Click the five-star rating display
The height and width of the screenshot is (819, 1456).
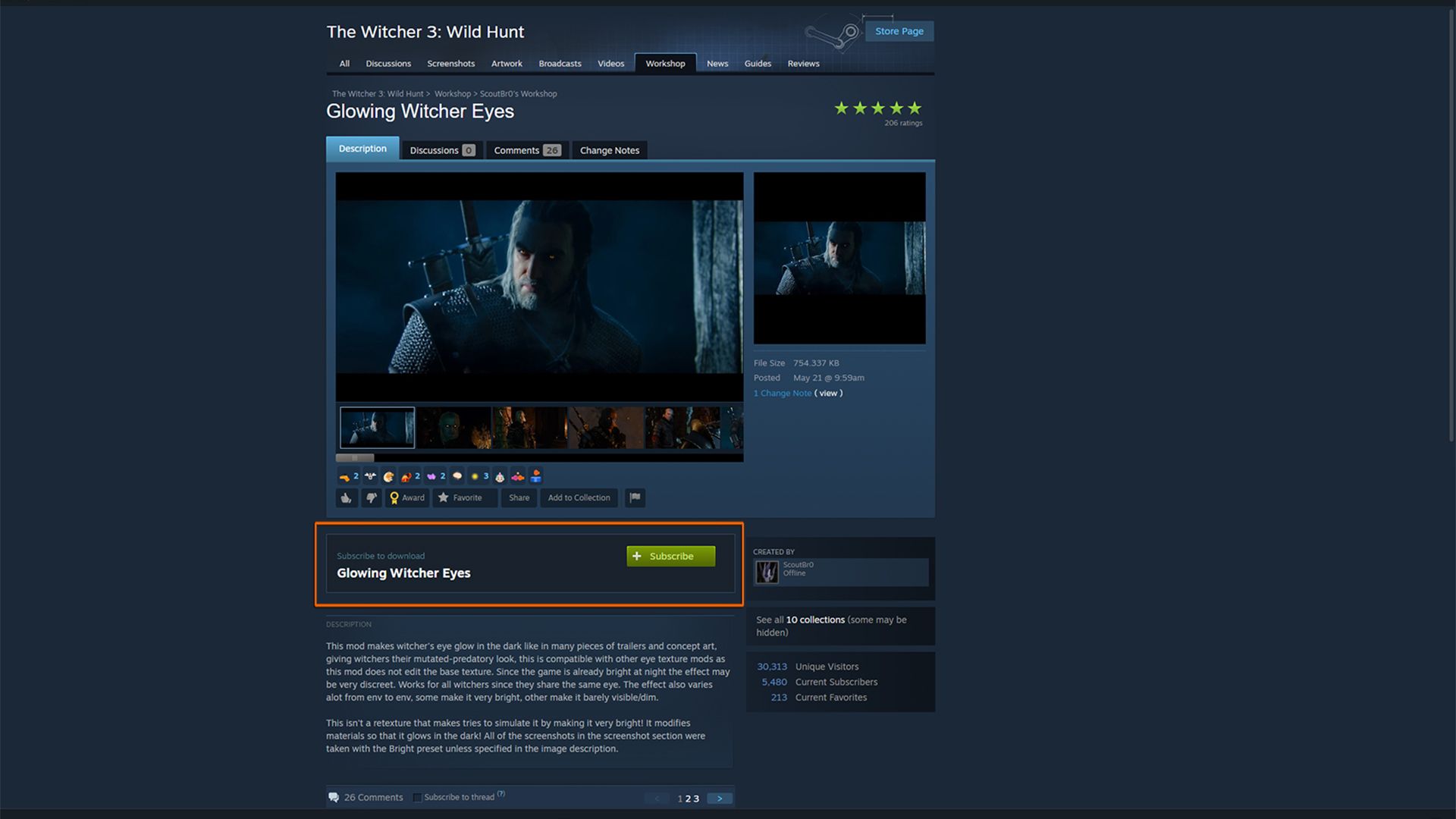click(x=877, y=108)
